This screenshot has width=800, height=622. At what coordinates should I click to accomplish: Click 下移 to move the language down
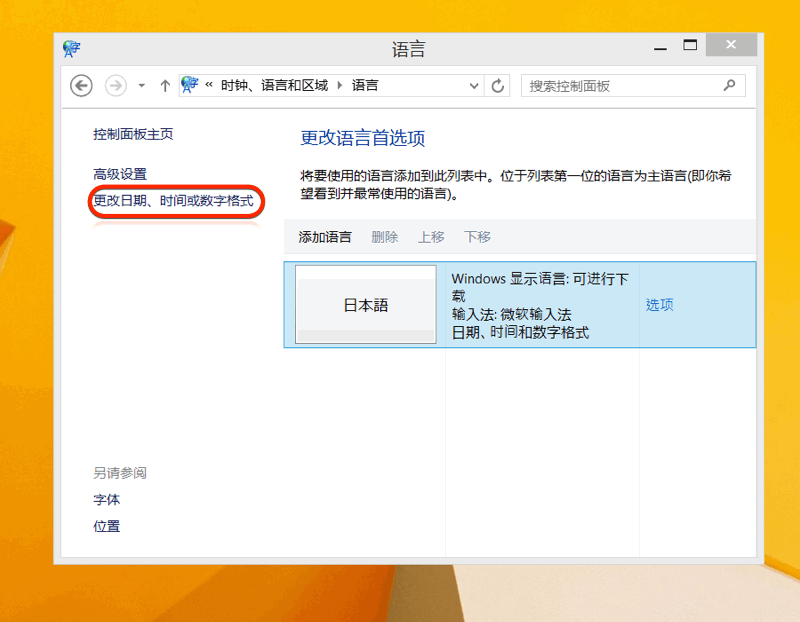(477, 237)
